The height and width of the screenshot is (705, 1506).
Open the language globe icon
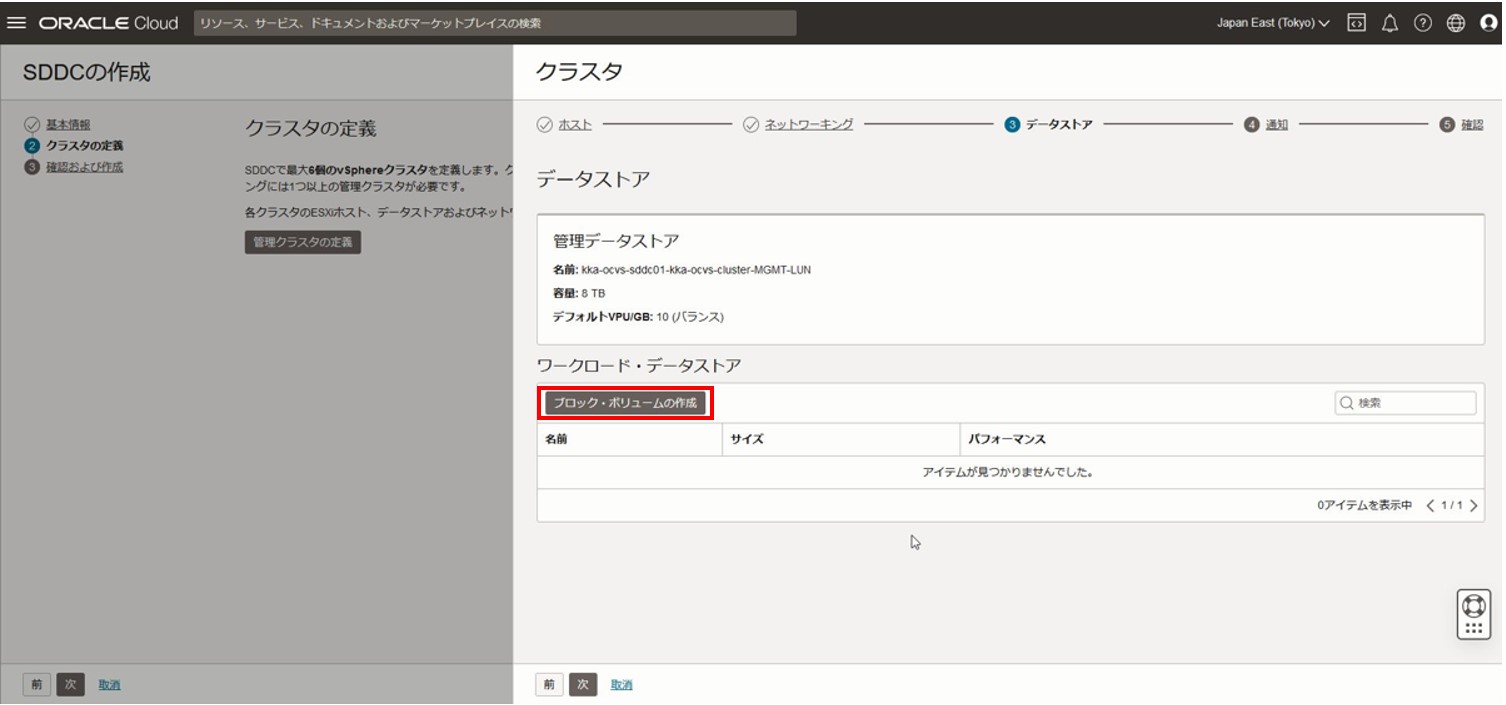[1455, 23]
